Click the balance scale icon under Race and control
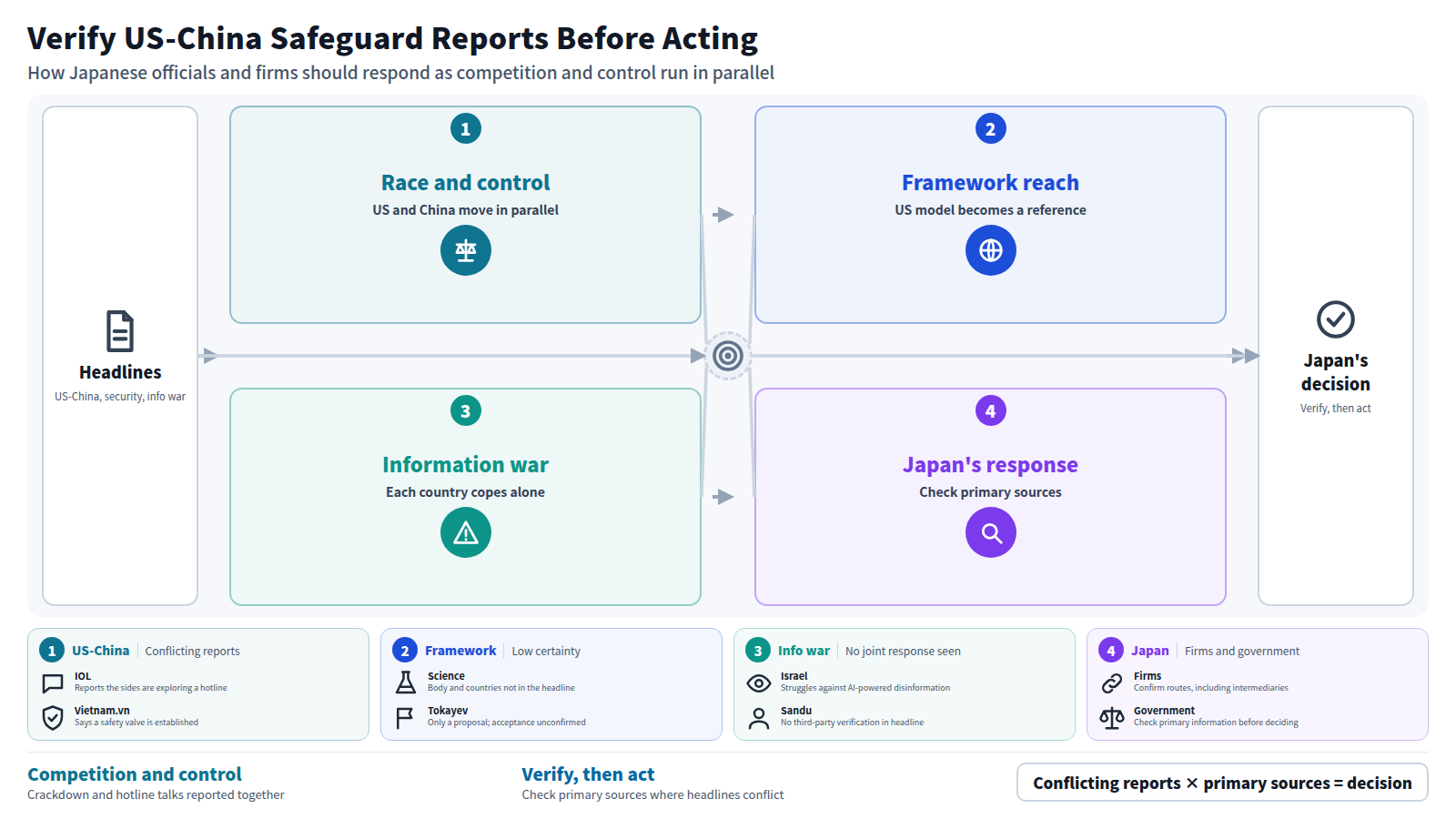This screenshot has width=1456, height=819. [x=466, y=250]
